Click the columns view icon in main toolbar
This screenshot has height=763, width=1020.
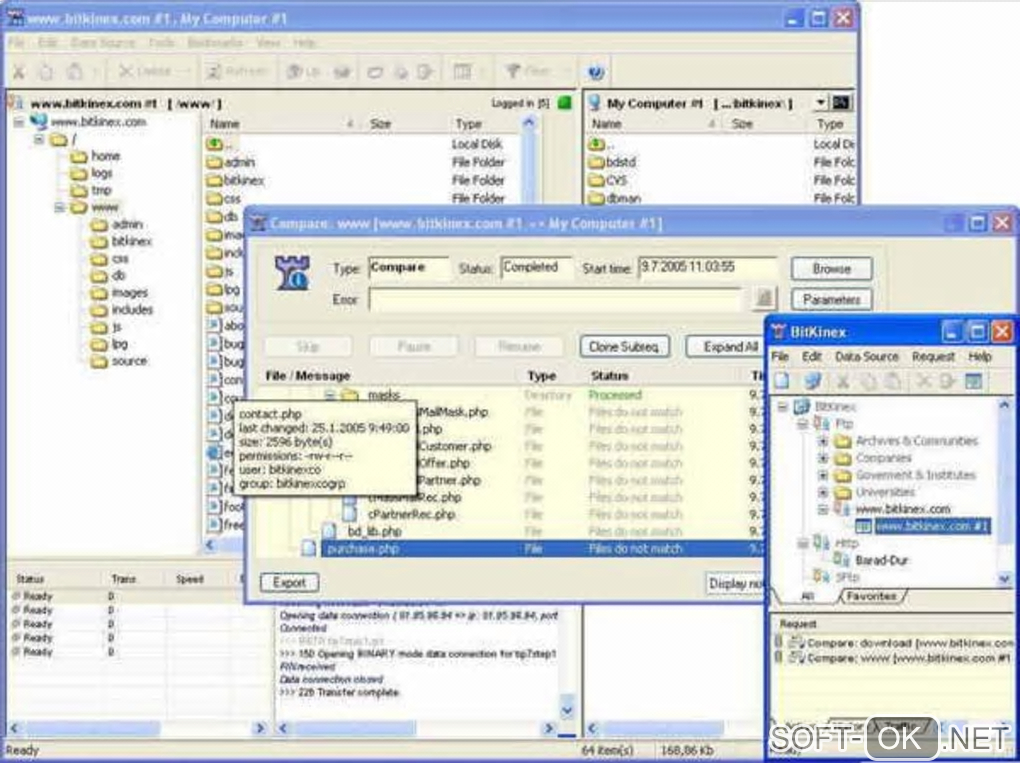coord(462,72)
